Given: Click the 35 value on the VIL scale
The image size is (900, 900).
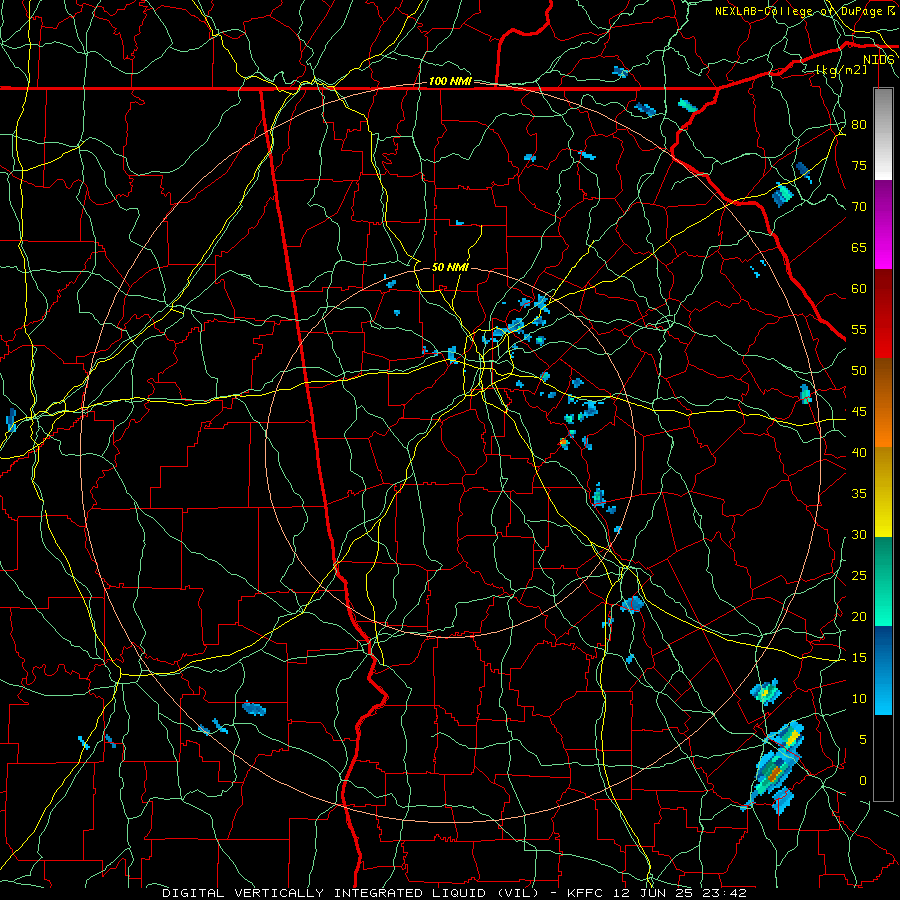Looking at the screenshot, I should 859,494.
